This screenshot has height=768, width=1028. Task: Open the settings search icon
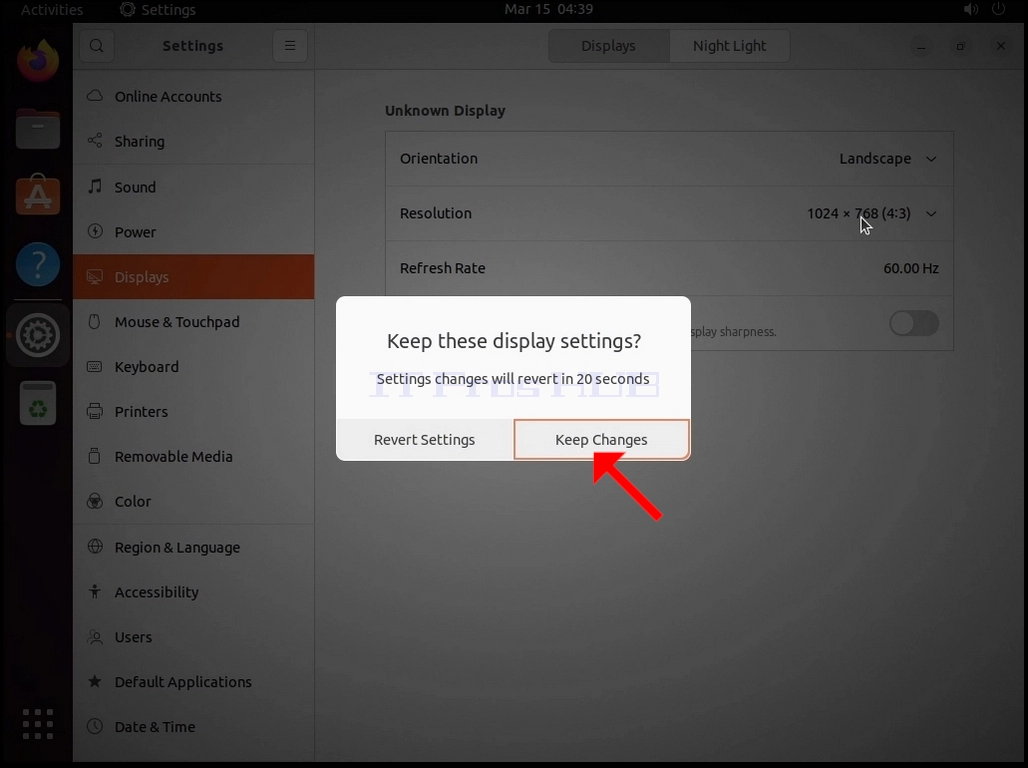[96, 46]
